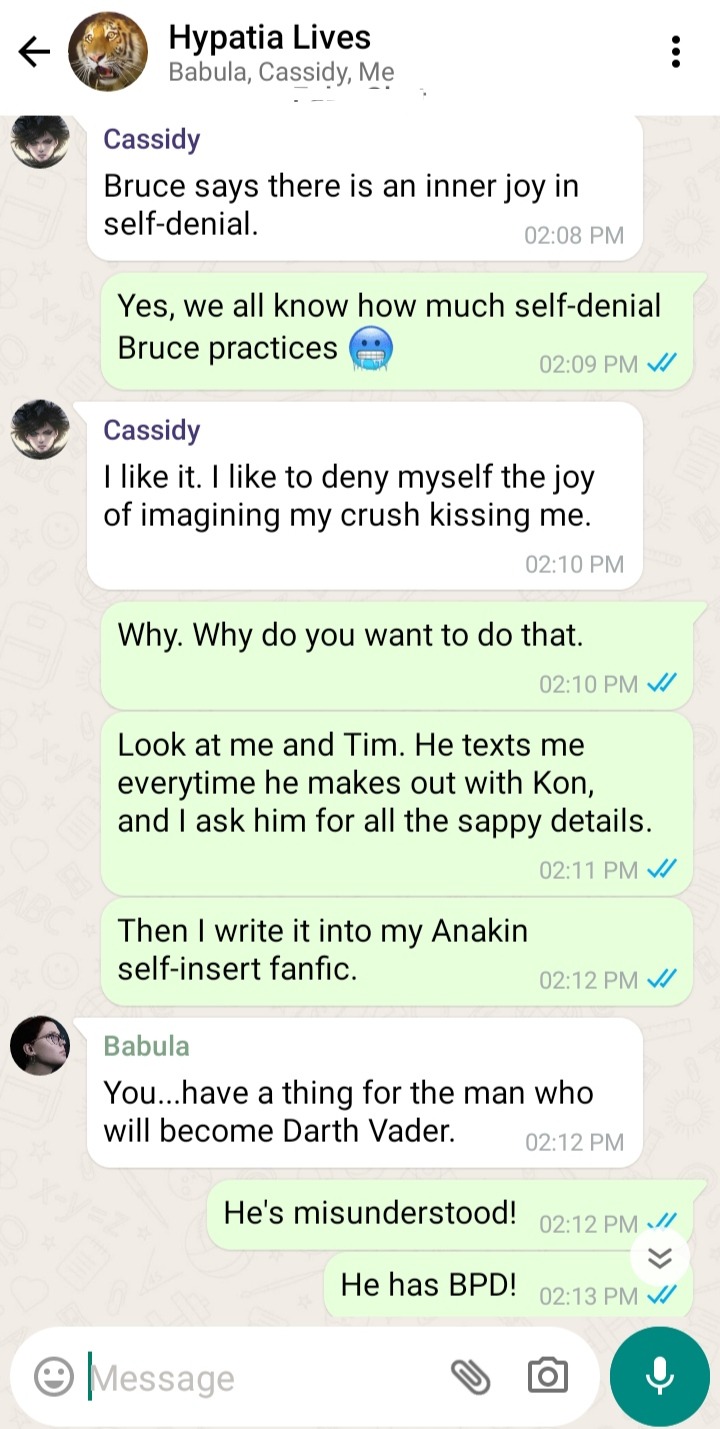
Task: Open Hypatia Lives group info title
Action: click(x=270, y=38)
